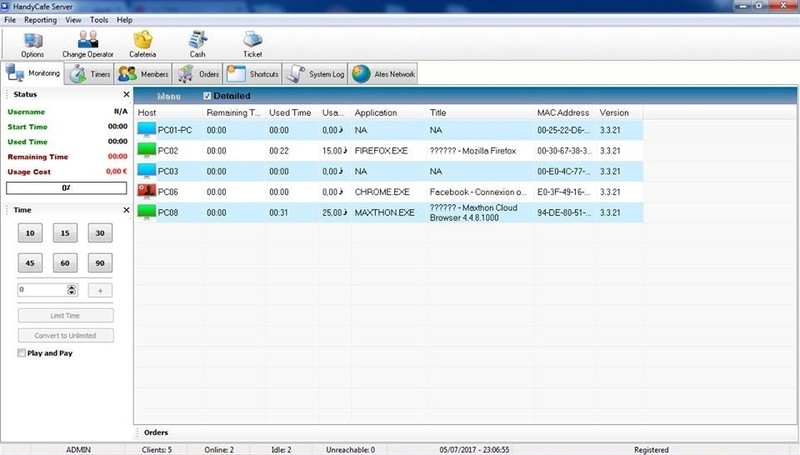This screenshot has width=800, height=455.
Task: Enable the Play and Pay checkbox
Action: tap(21, 353)
